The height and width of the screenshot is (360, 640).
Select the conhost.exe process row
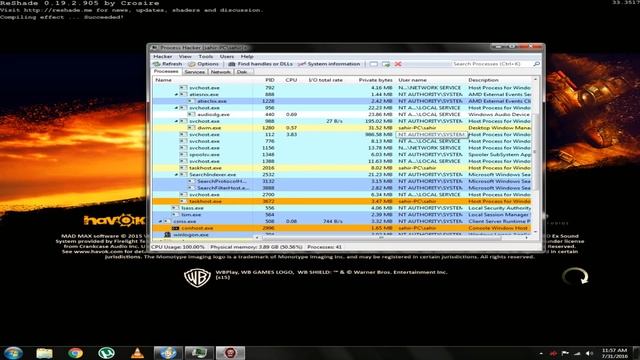point(342,228)
